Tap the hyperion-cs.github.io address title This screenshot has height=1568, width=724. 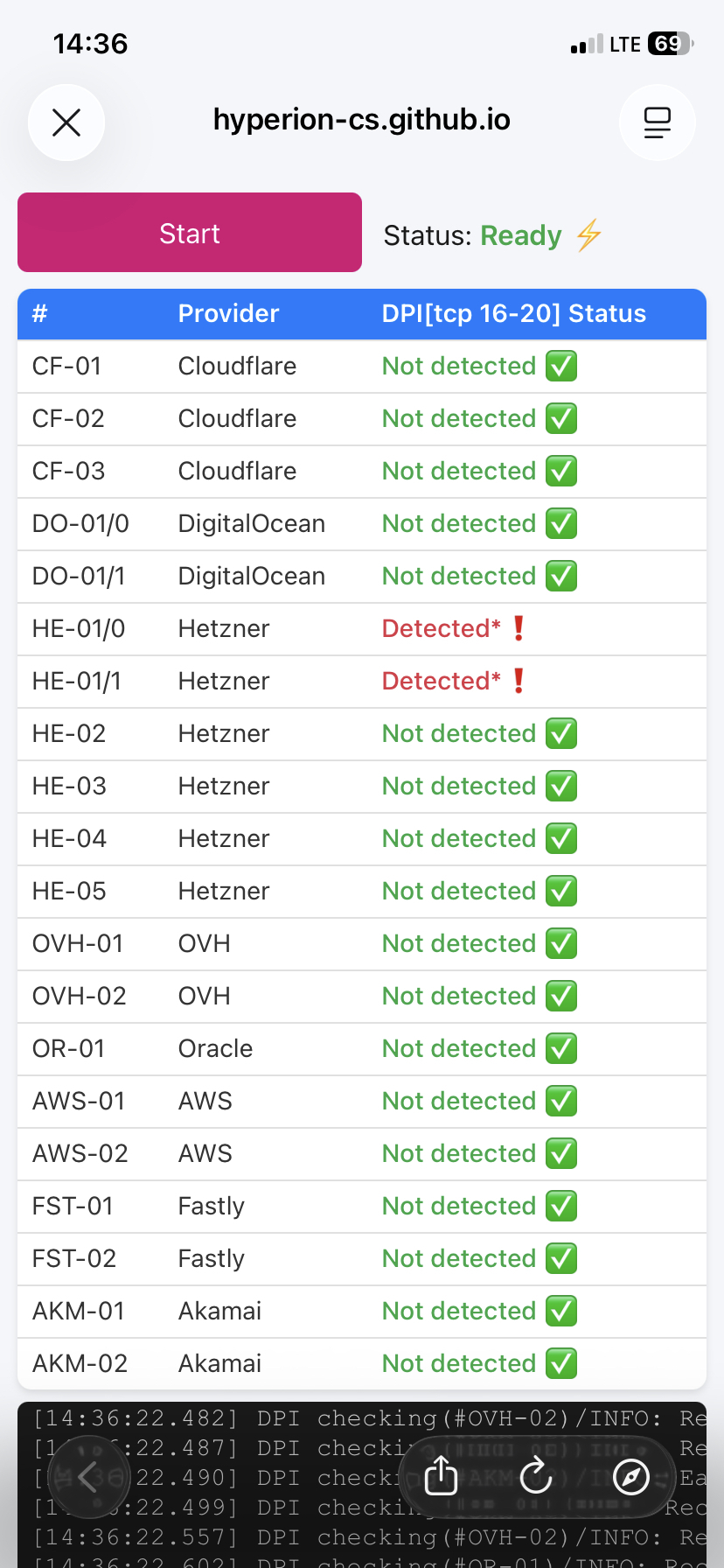point(361,120)
